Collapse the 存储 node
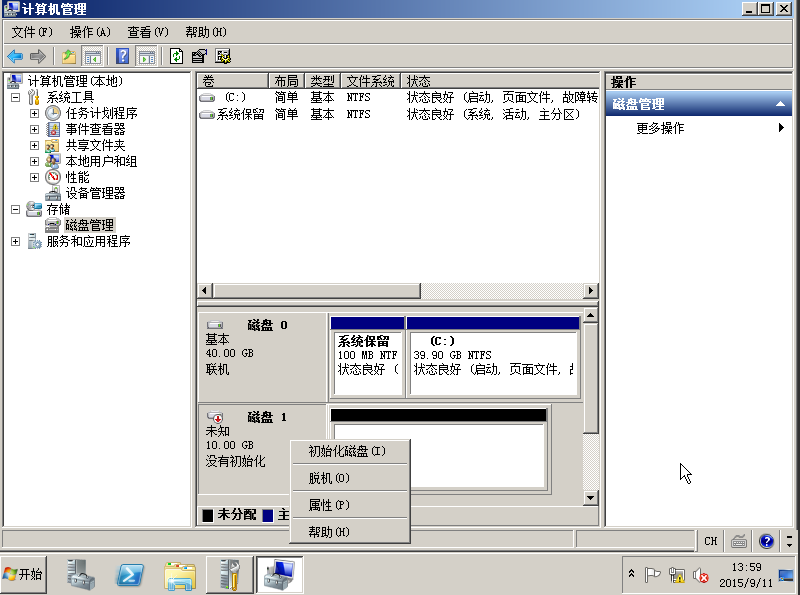This screenshot has width=800, height=595. click(15, 209)
